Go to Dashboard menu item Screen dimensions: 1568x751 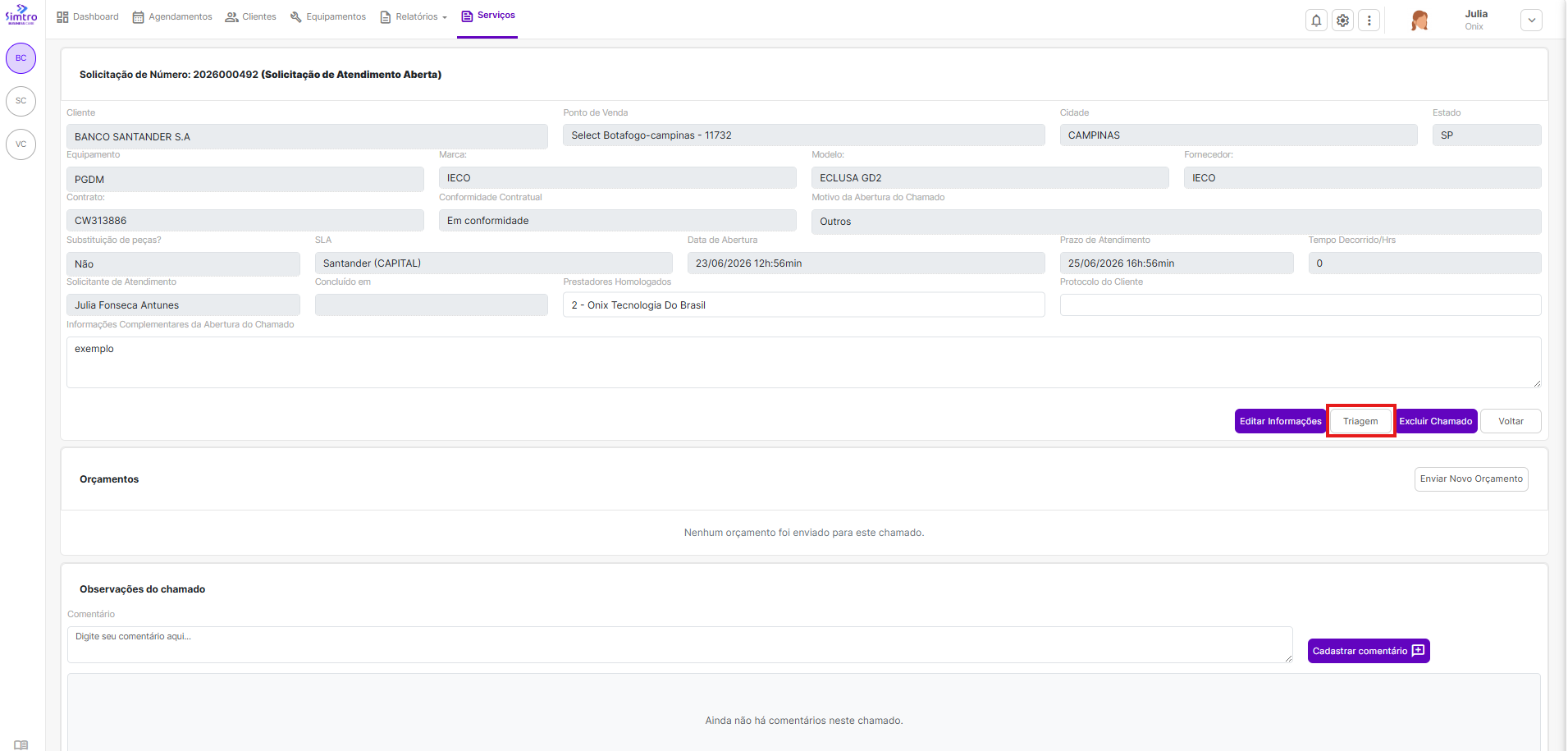88,17
